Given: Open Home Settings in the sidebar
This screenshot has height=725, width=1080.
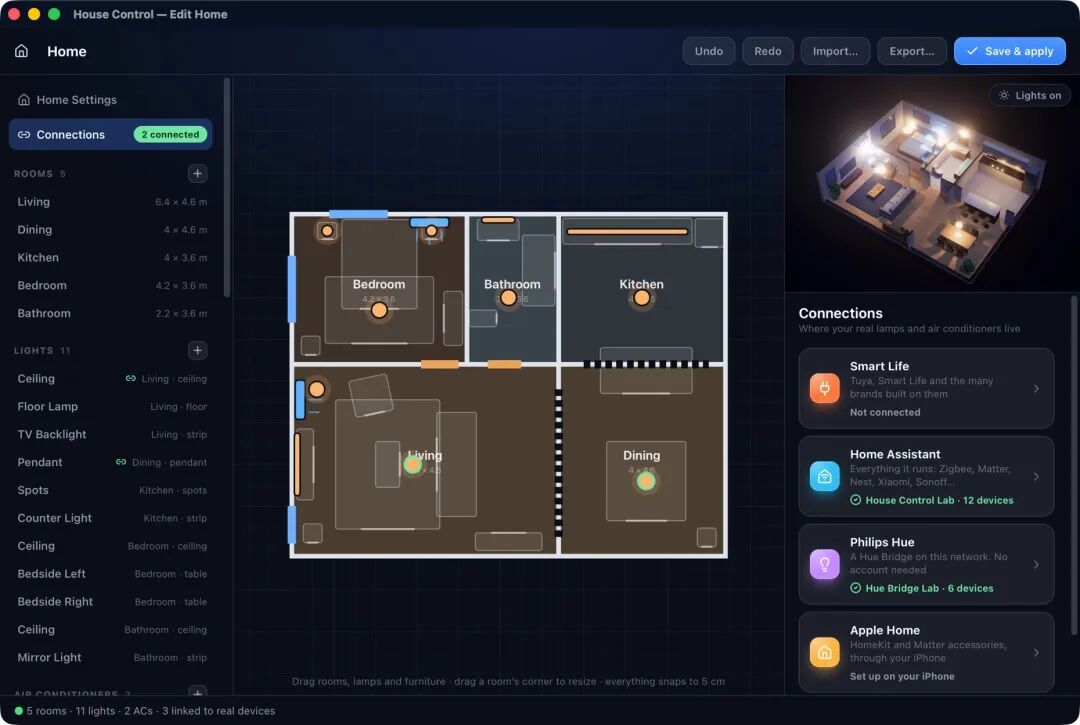Looking at the screenshot, I should pos(111,100).
